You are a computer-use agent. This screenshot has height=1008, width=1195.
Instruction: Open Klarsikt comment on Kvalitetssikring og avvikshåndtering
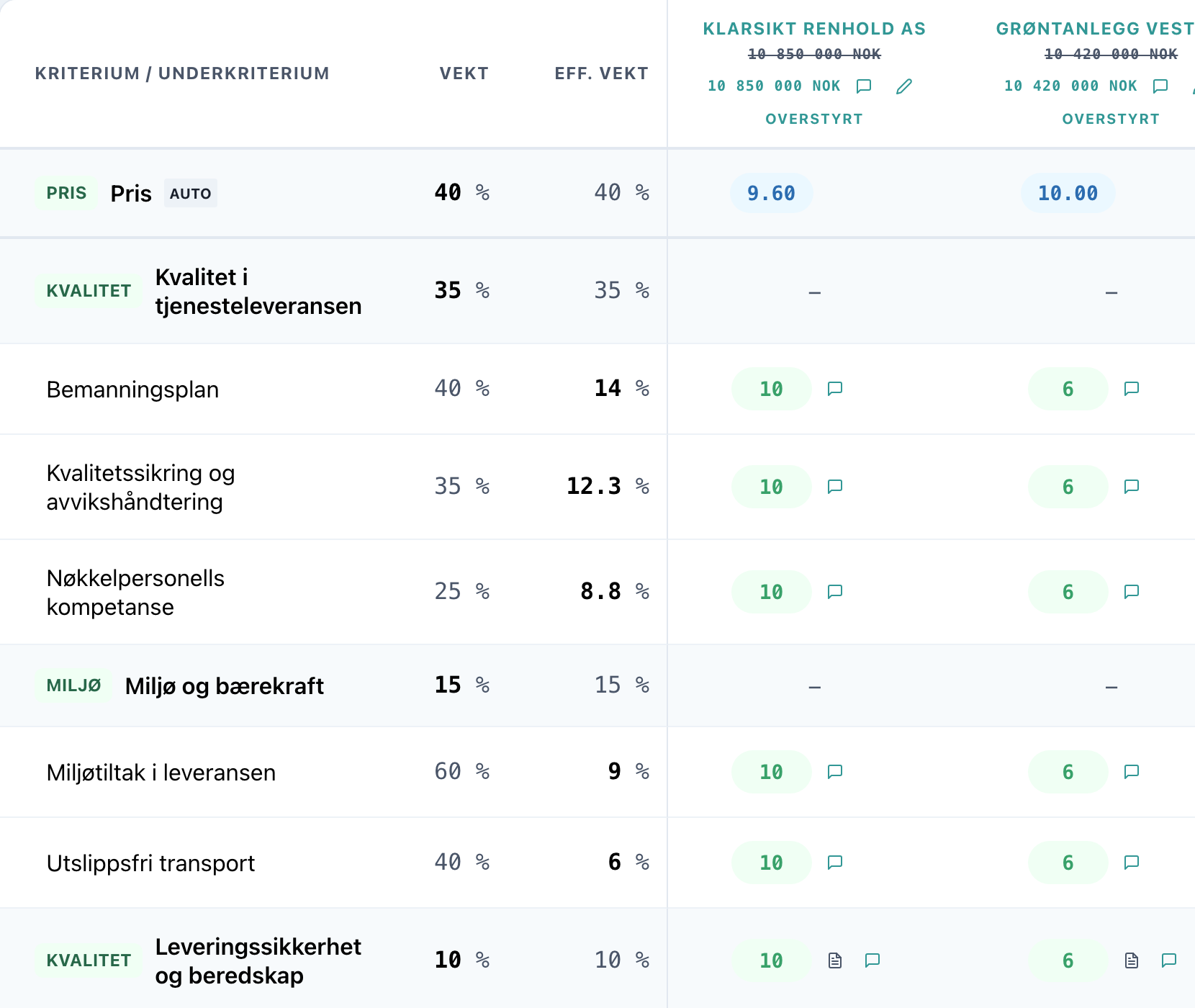point(835,487)
